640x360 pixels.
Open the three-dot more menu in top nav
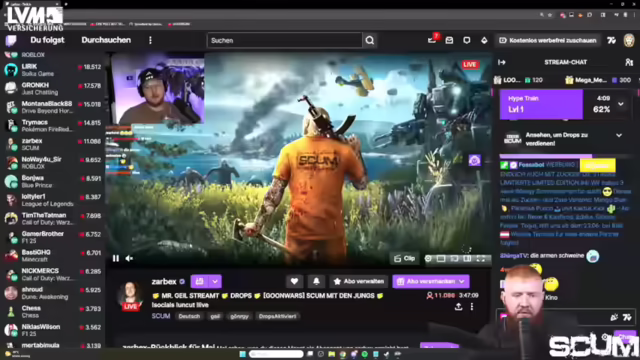[150, 40]
